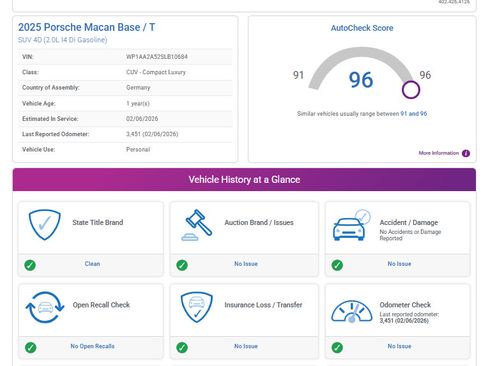The height and width of the screenshot is (366, 488).
Task: Click the 'Vehicle Use:' row label
Action: click(x=38, y=149)
